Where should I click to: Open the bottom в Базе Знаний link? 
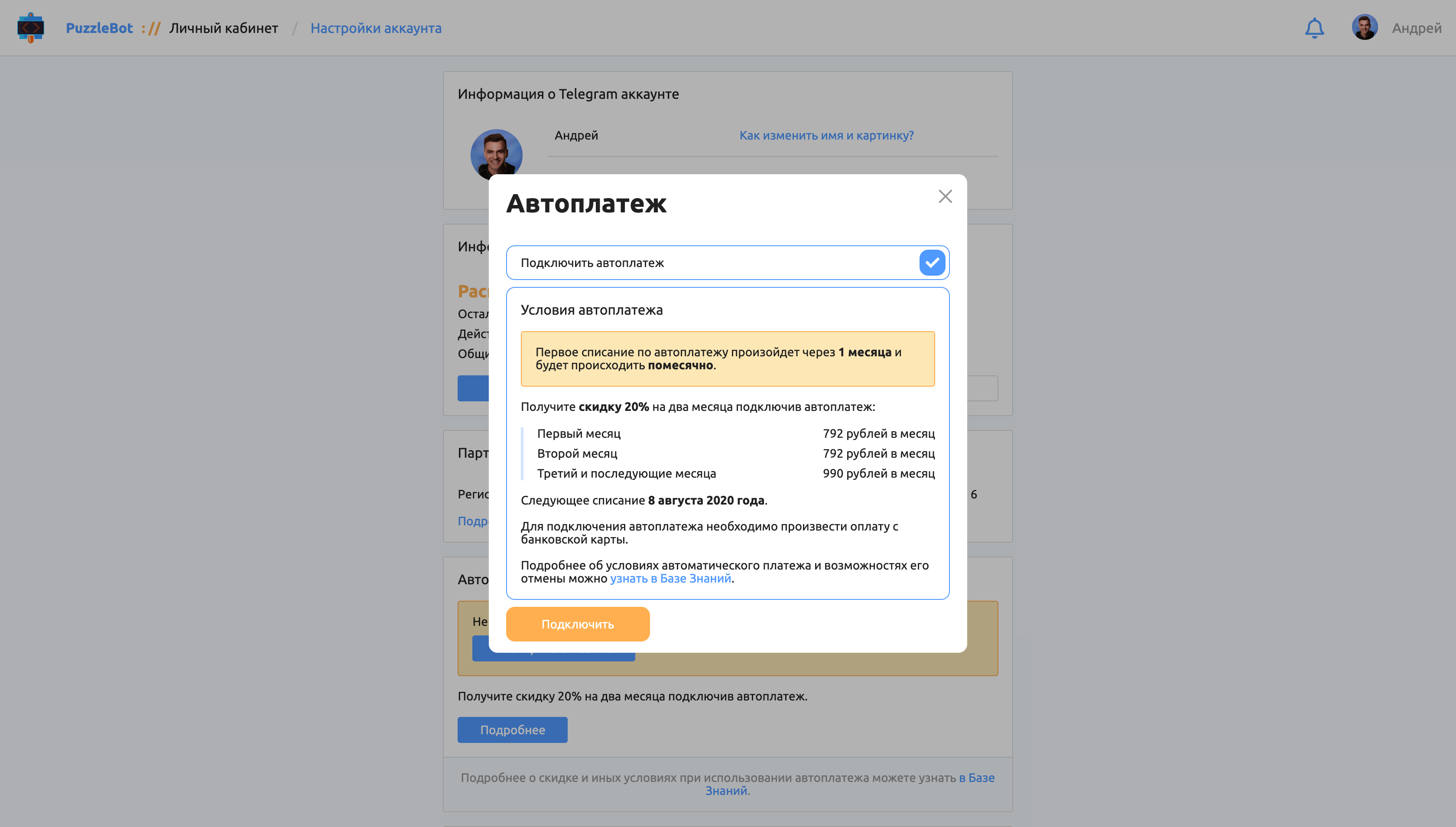[976, 778]
